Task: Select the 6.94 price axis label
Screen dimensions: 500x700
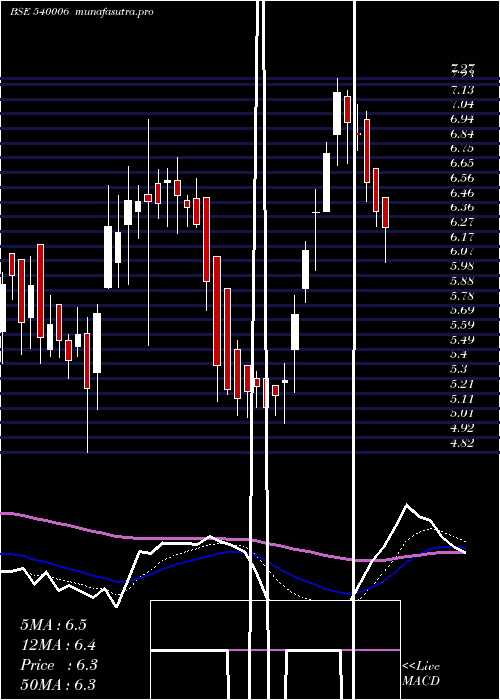Action: click(x=462, y=119)
